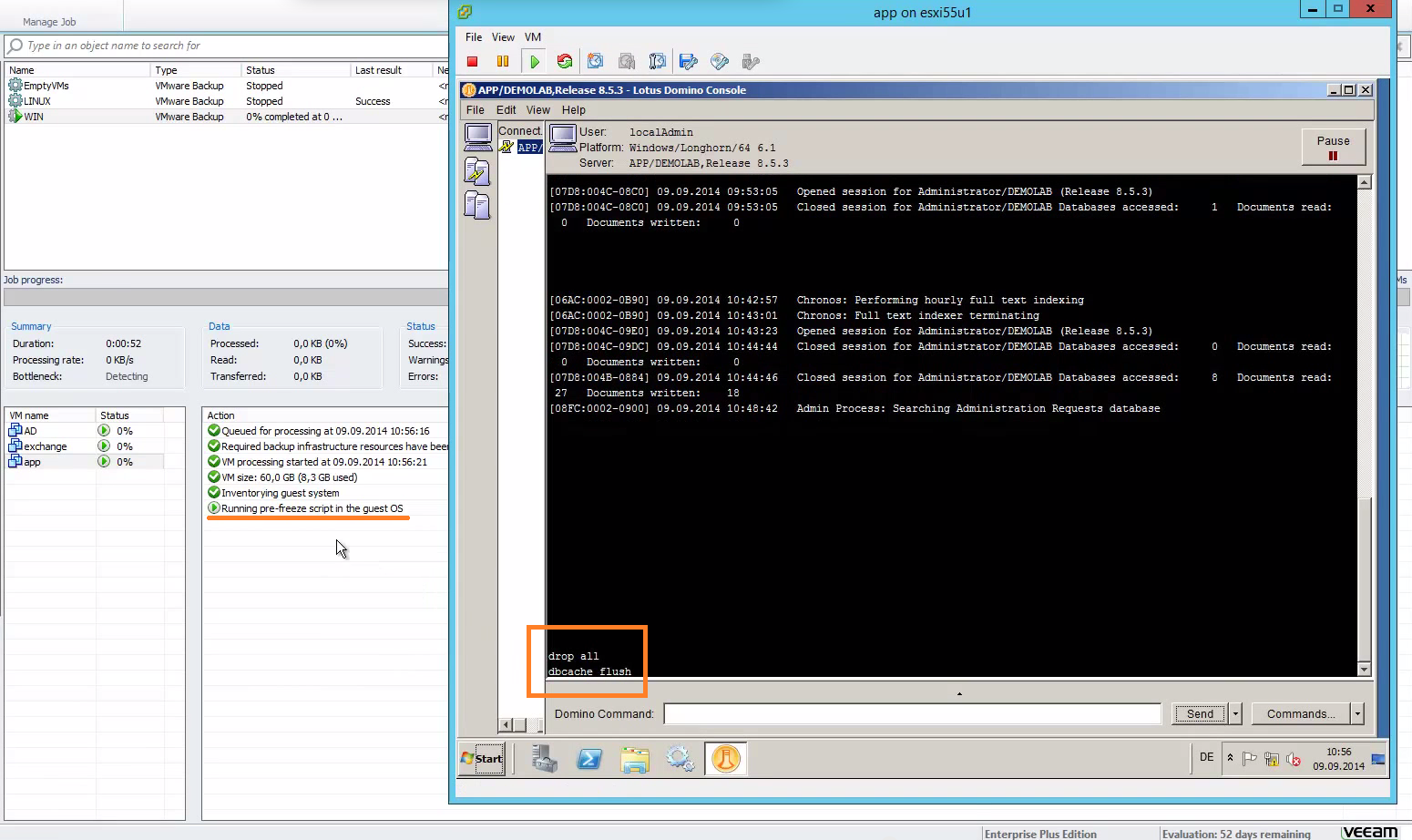Click the connected servers icon in Domino sidebar
This screenshot has width=1412, height=840.
(477, 171)
